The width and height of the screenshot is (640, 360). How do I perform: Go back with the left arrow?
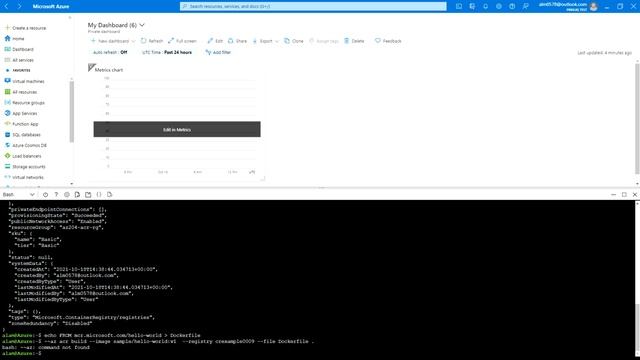(6, 7)
